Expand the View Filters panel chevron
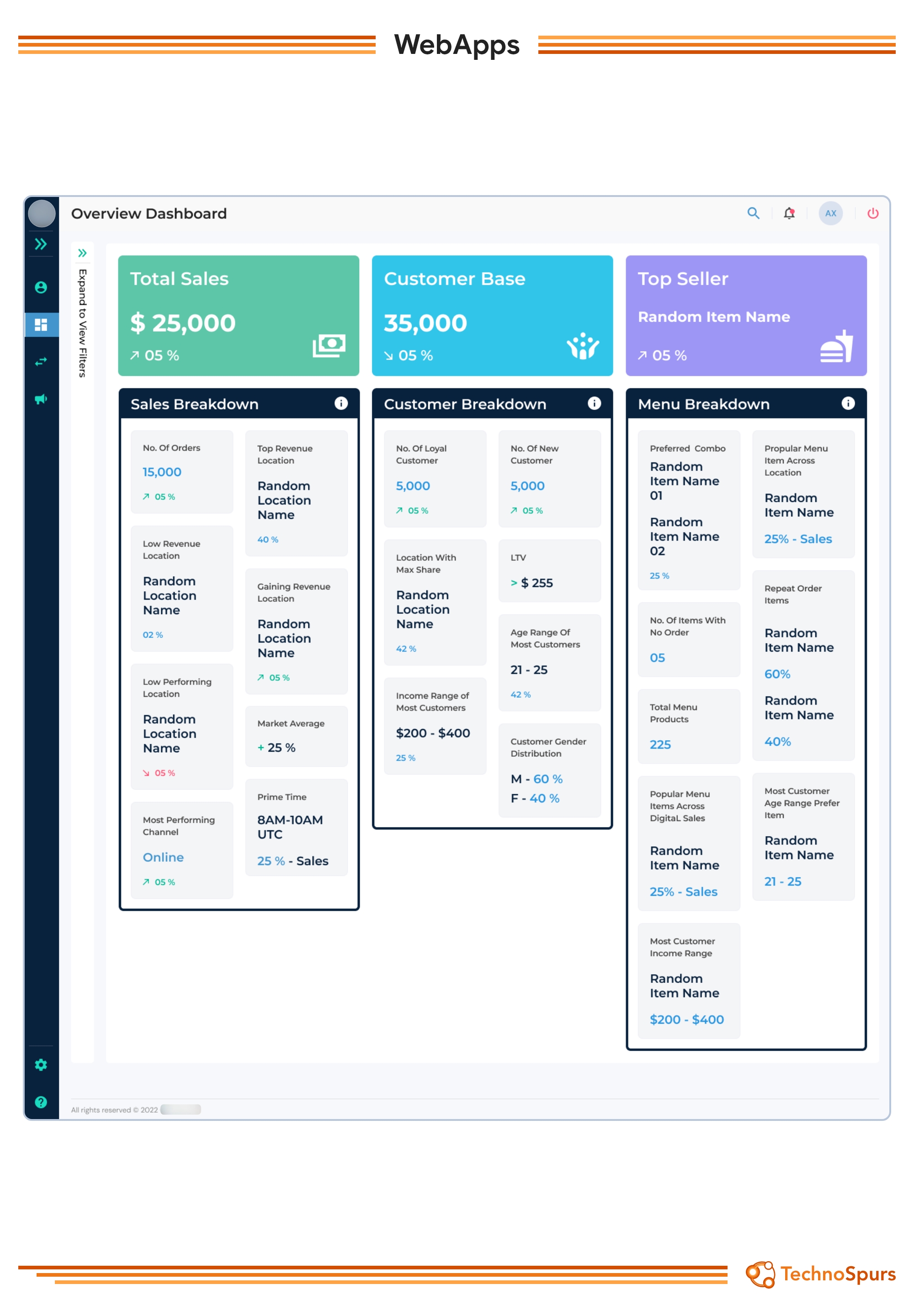Screen dimensions: 914x1316 pos(82,253)
